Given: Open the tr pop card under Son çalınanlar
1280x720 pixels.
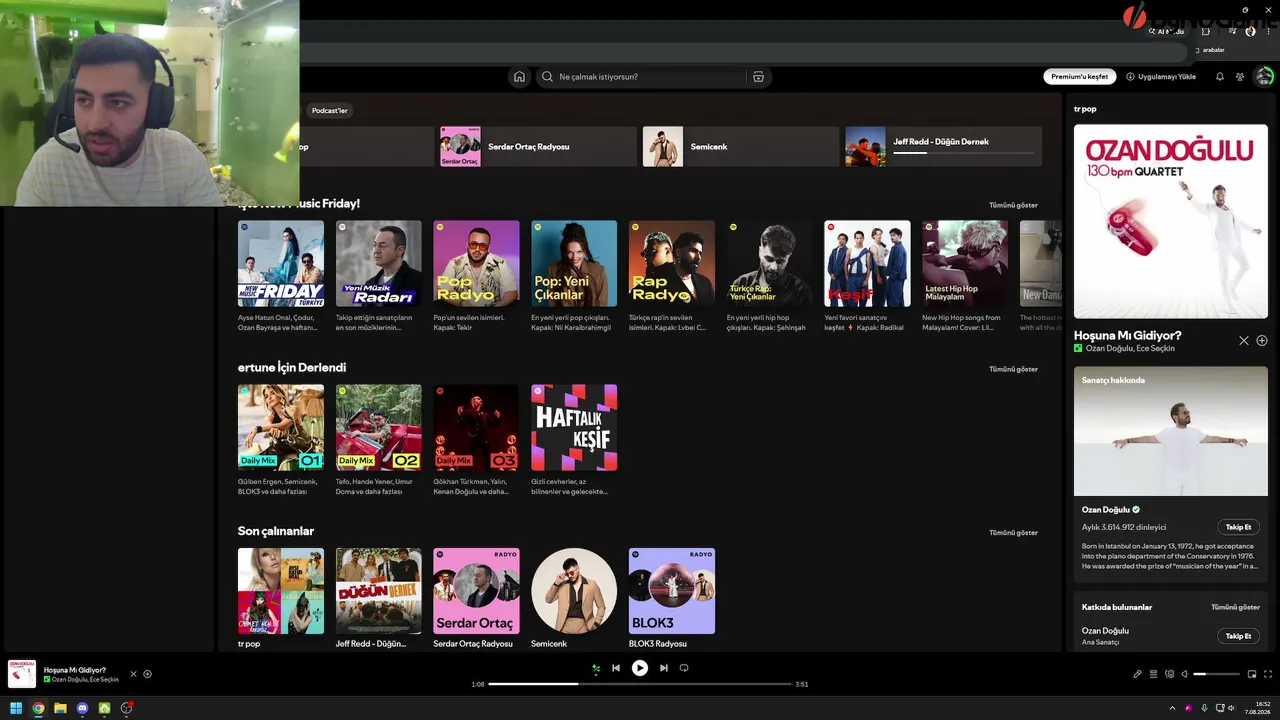Looking at the screenshot, I should coord(281,598).
